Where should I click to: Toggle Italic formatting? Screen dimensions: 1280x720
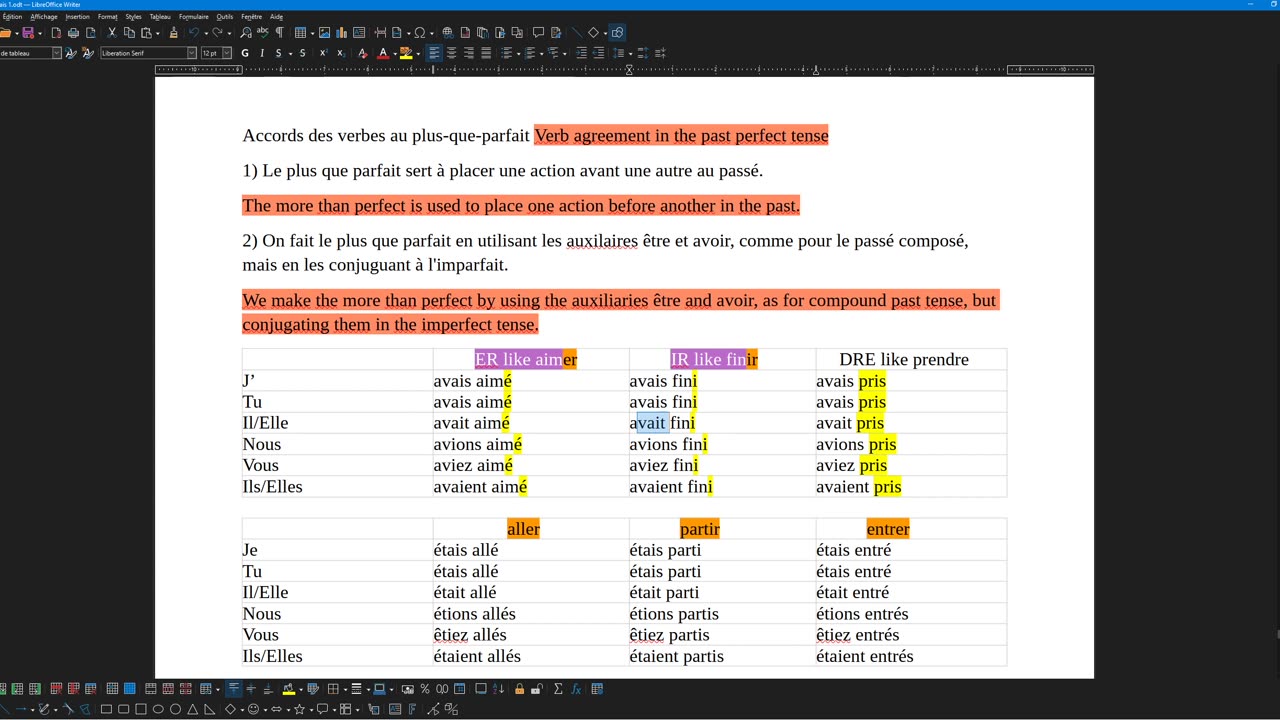[x=262, y=53]
